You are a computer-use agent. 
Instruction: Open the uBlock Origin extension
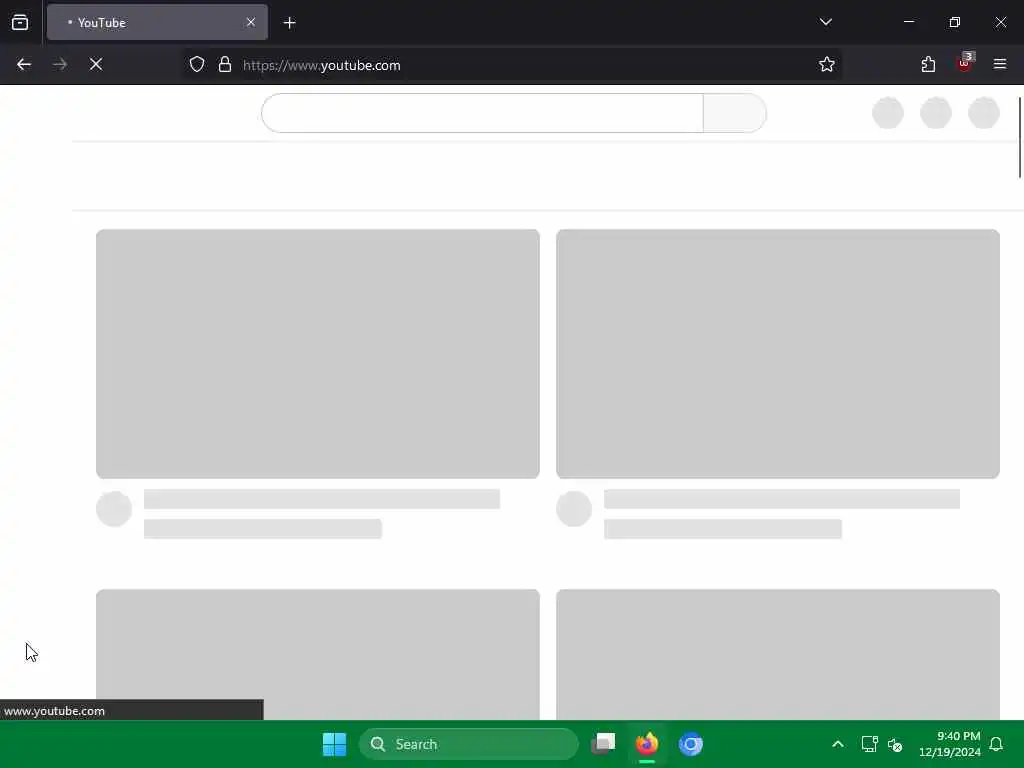click(965, 63)
